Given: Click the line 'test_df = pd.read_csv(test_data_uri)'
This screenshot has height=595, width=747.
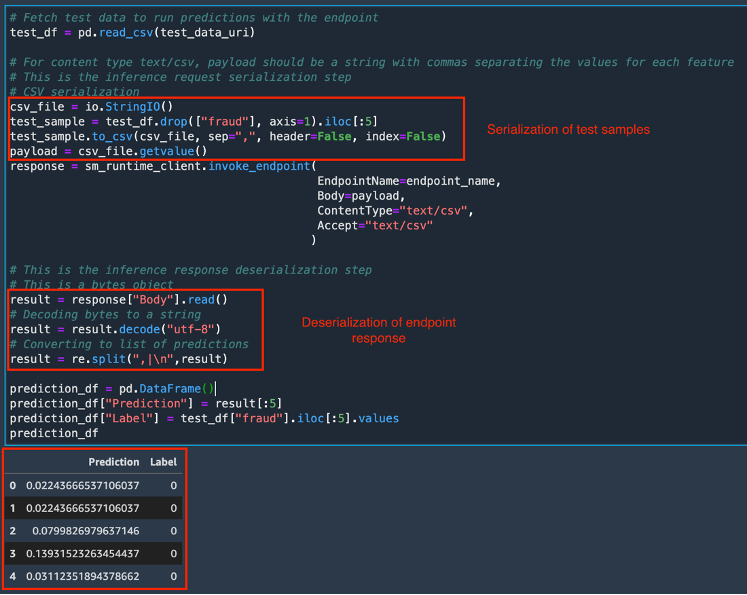Looking at the screenshot, I should coord(132,32).
